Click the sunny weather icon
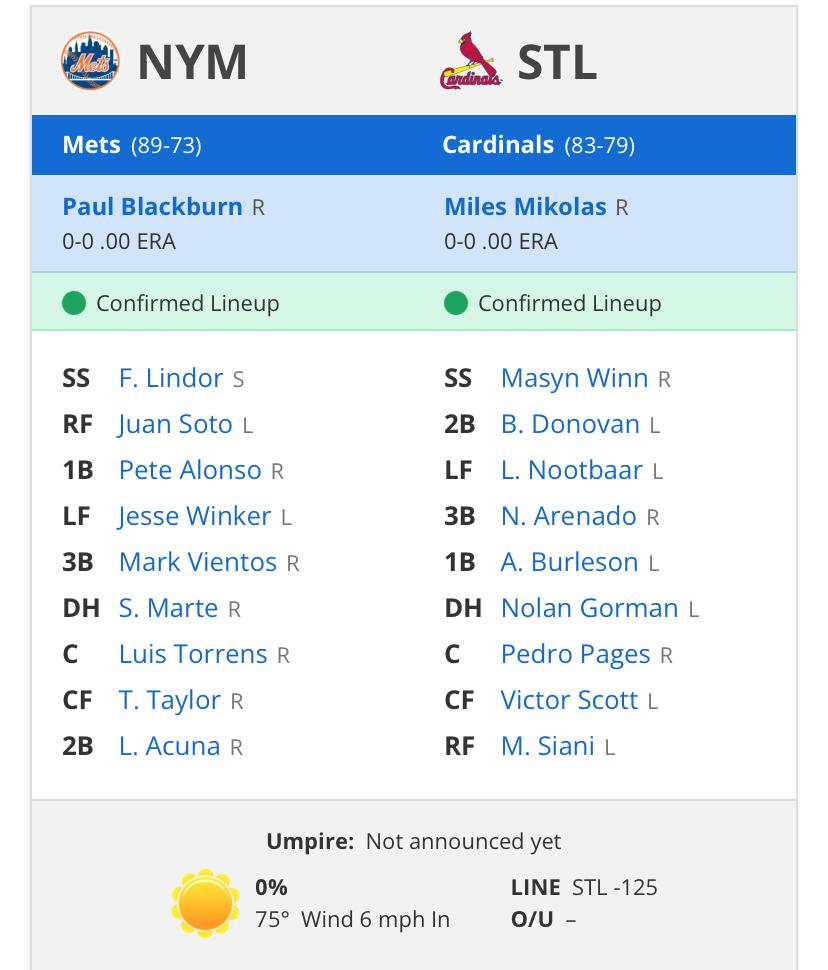 [x=205, y=903]
